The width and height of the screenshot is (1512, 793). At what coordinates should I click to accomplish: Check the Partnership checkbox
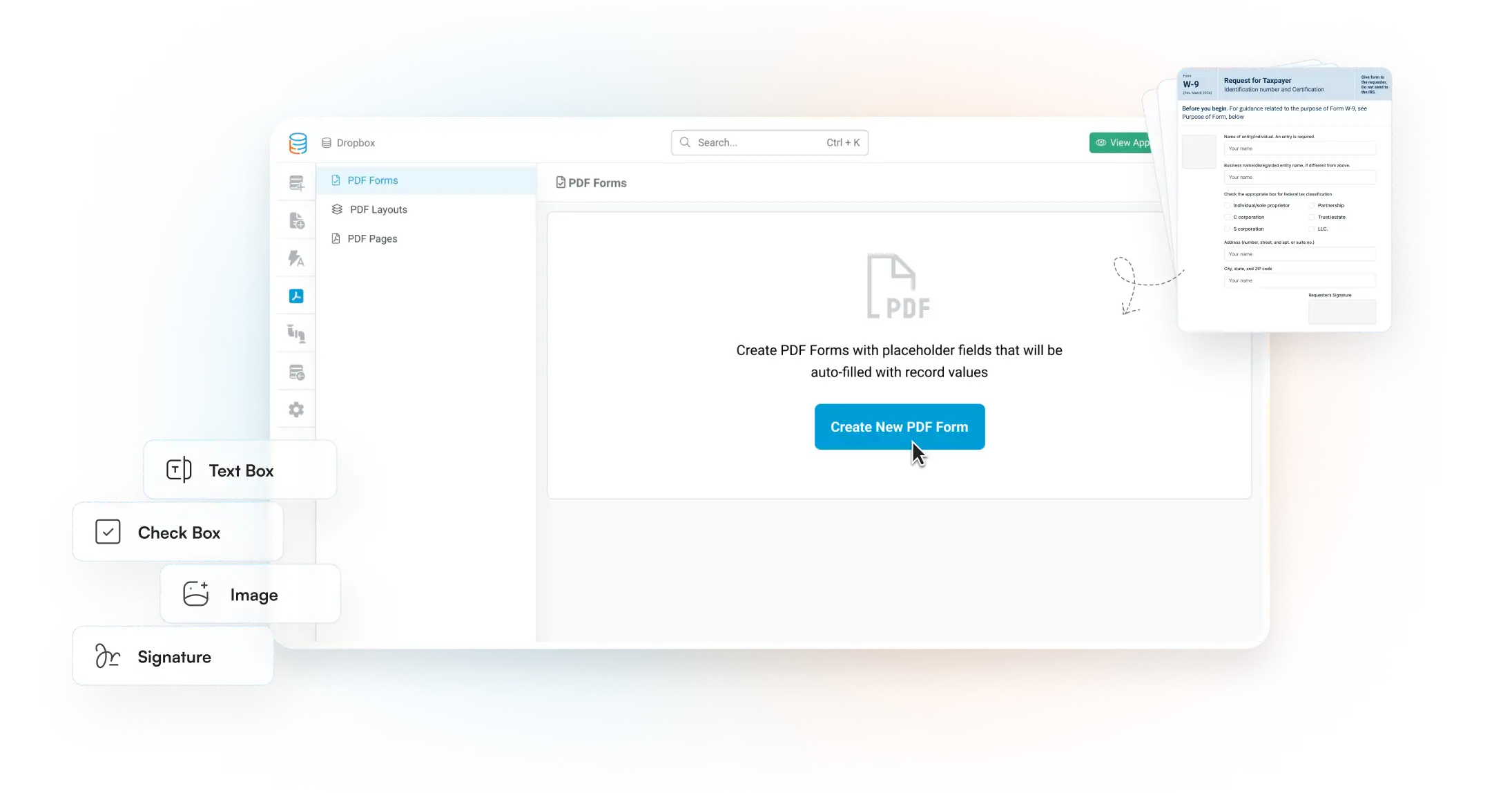click(x=1312, y=206)
